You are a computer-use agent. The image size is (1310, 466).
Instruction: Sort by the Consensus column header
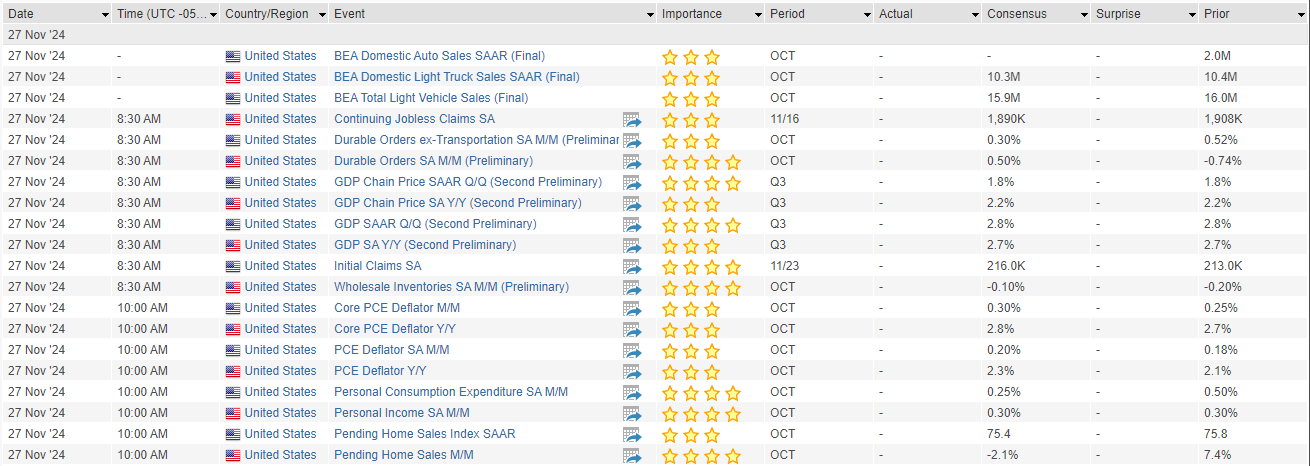pyautogui.click(x=1016, y=14)
